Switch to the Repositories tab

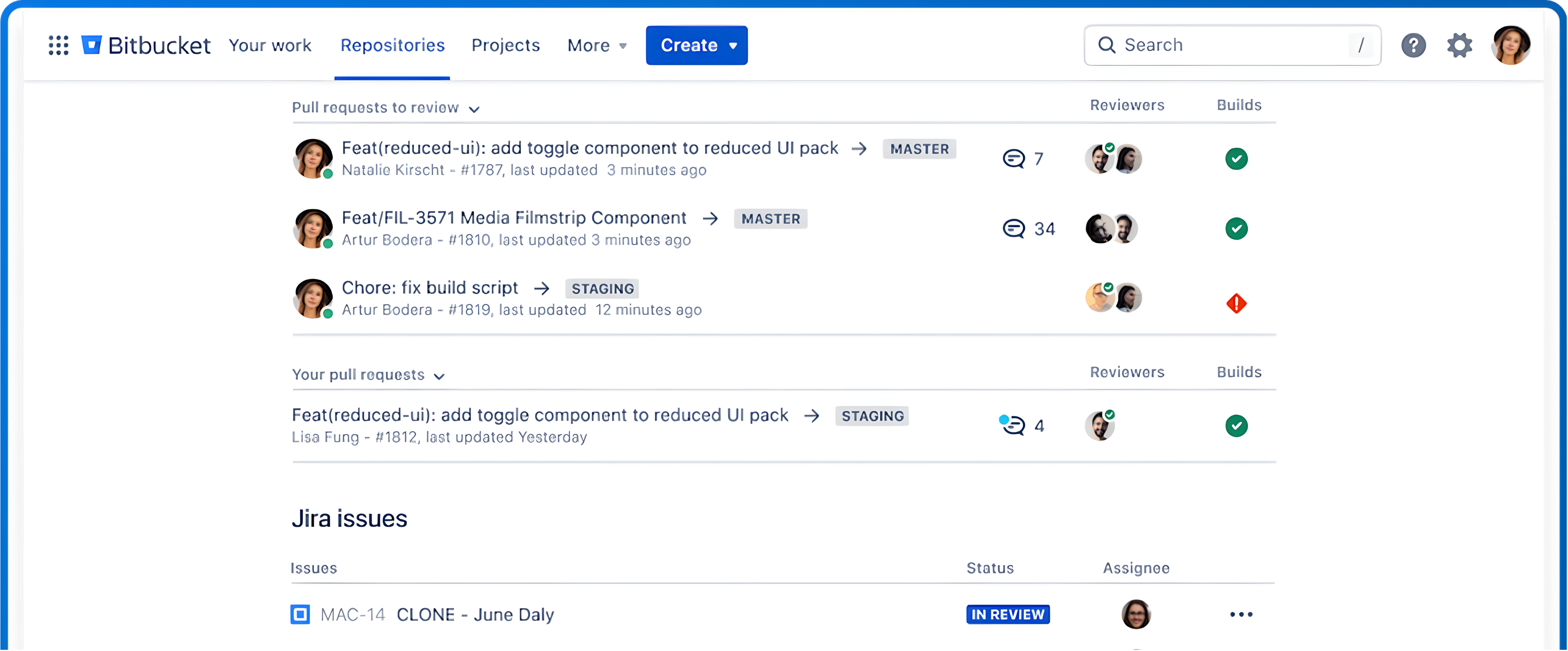392,46
